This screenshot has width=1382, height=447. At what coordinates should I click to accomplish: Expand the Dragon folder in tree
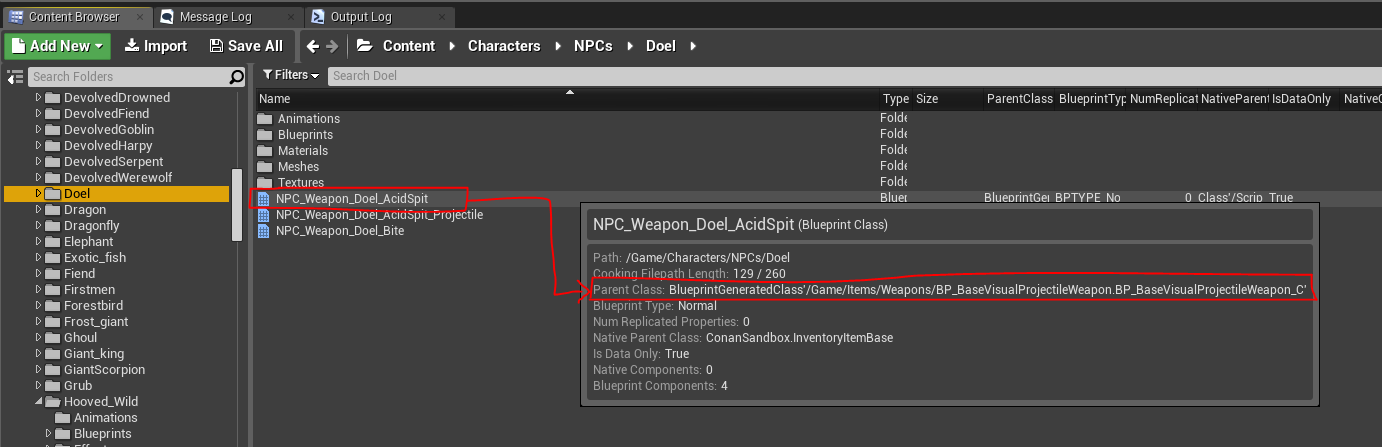tap(39, 210)
